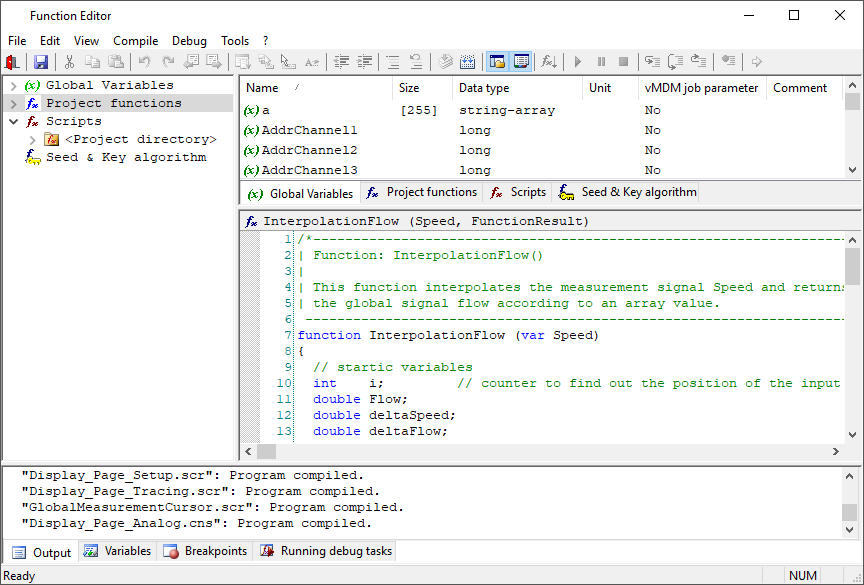Click the red door exit icon
864x585 pixels.
pyautogui.click(x=12, y=62)
